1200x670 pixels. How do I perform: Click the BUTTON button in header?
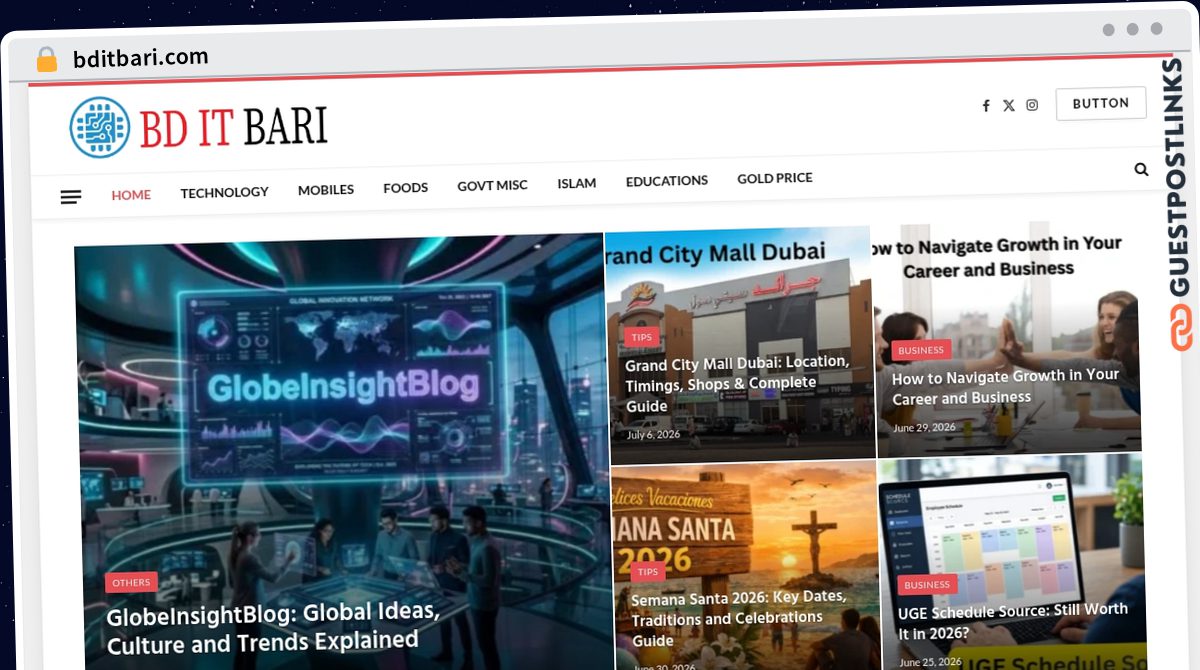point(1101,103)
